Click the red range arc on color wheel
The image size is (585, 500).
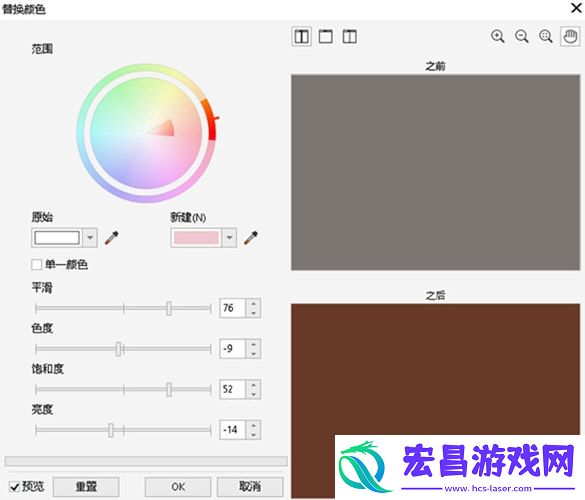tap(210, 119)
